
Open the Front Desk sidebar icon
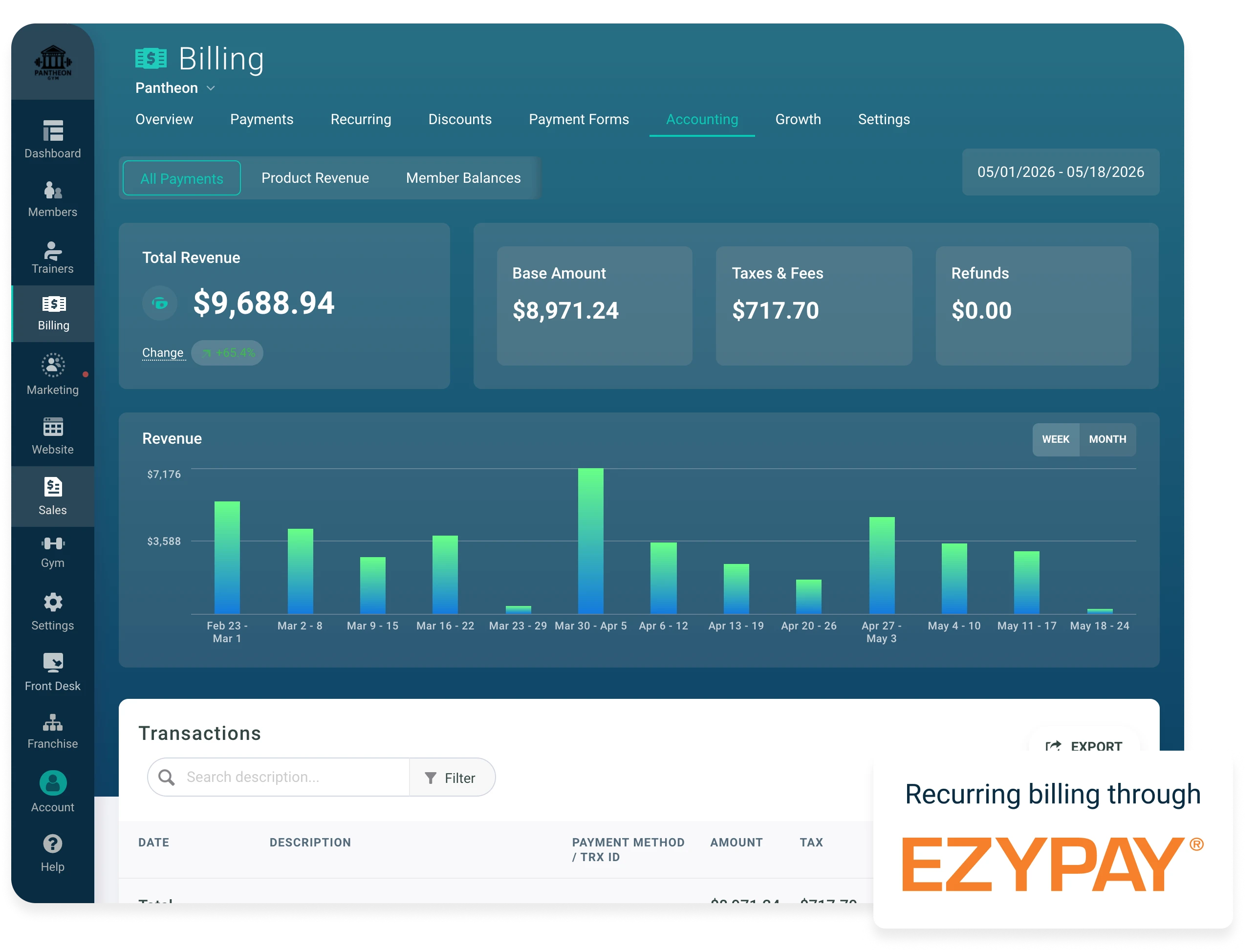(53, 663)
